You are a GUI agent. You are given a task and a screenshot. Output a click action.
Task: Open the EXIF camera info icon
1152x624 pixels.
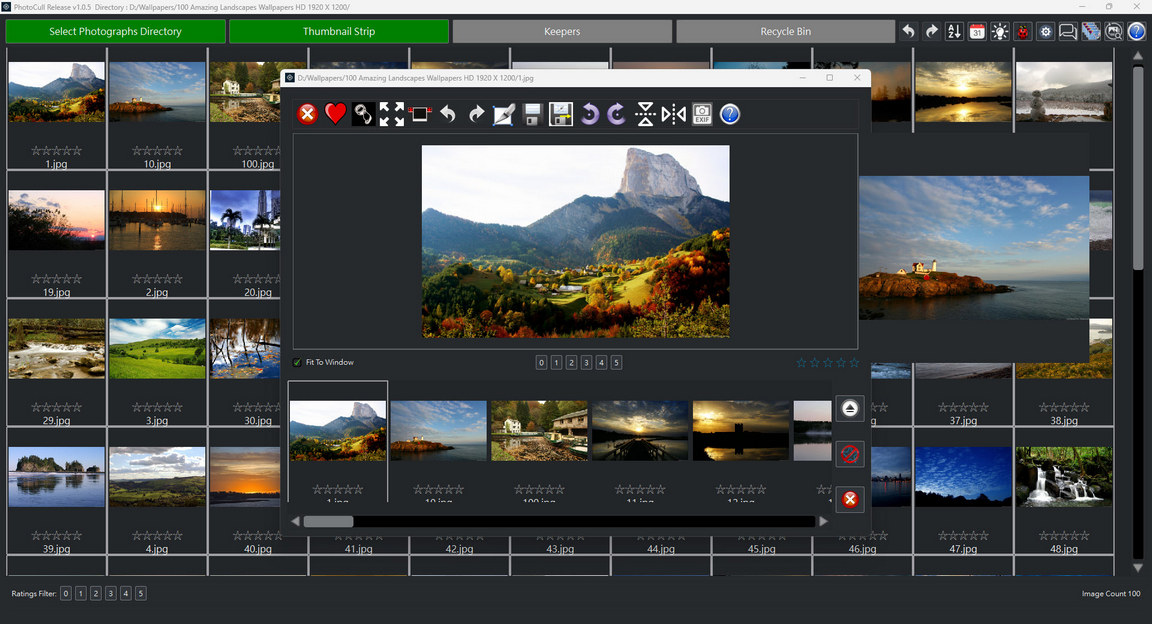702,114
